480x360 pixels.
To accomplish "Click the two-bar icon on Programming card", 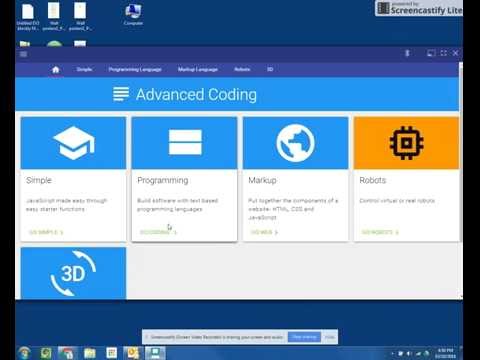I will tap(185, 142).
